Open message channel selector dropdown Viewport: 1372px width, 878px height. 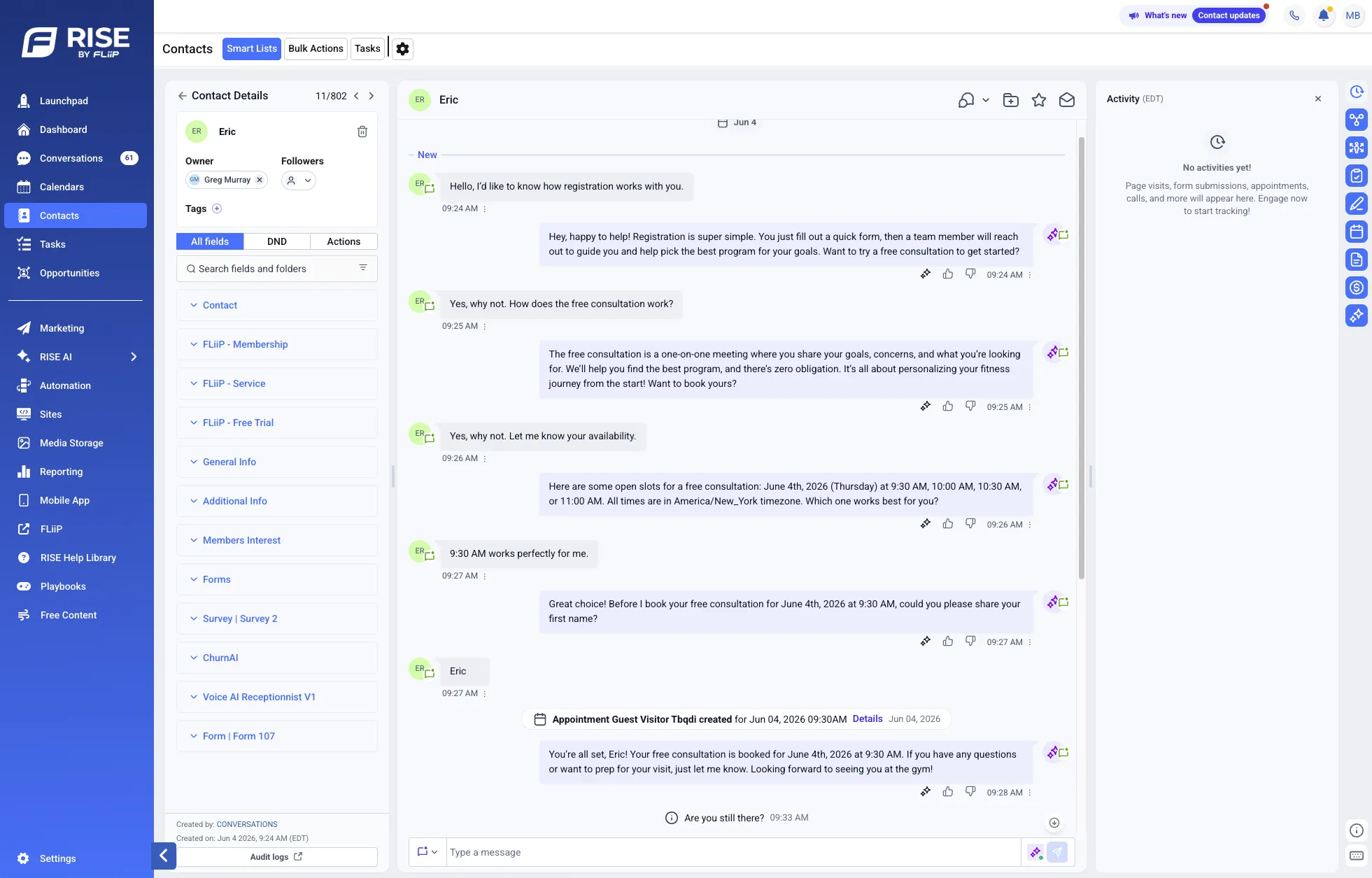click(427, 852)
